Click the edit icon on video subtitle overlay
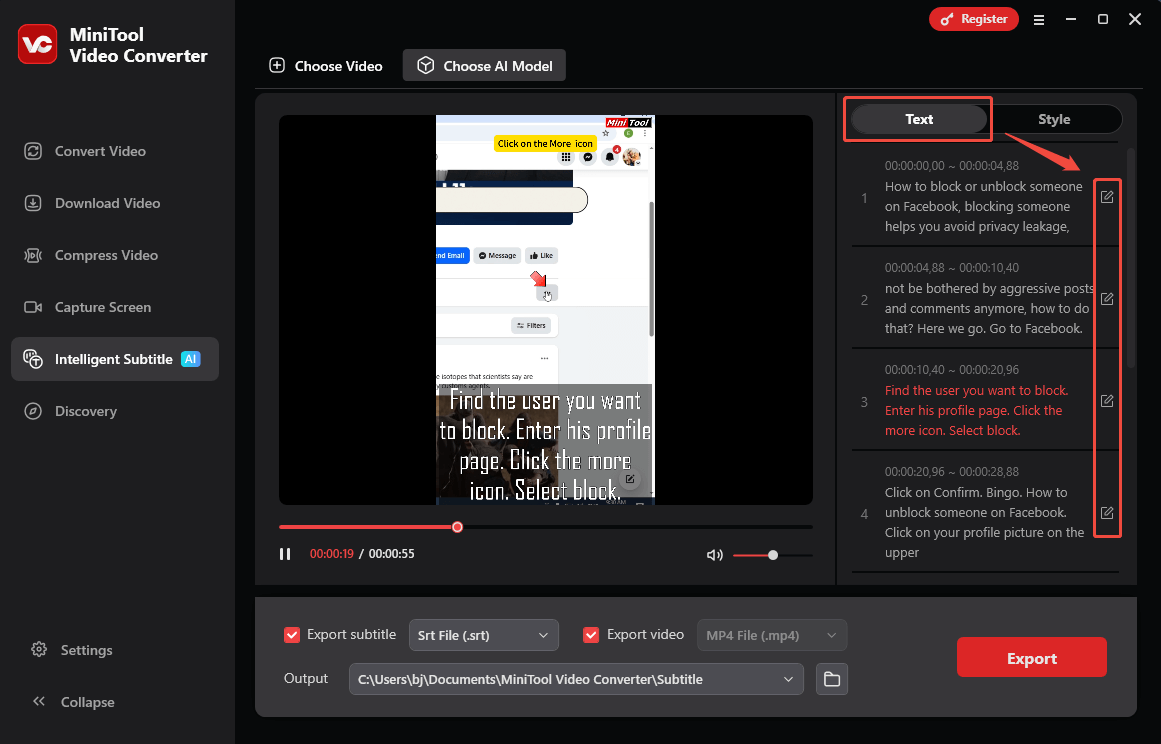The height and width of the screenshot is (744, 1161). pos(630,479)
